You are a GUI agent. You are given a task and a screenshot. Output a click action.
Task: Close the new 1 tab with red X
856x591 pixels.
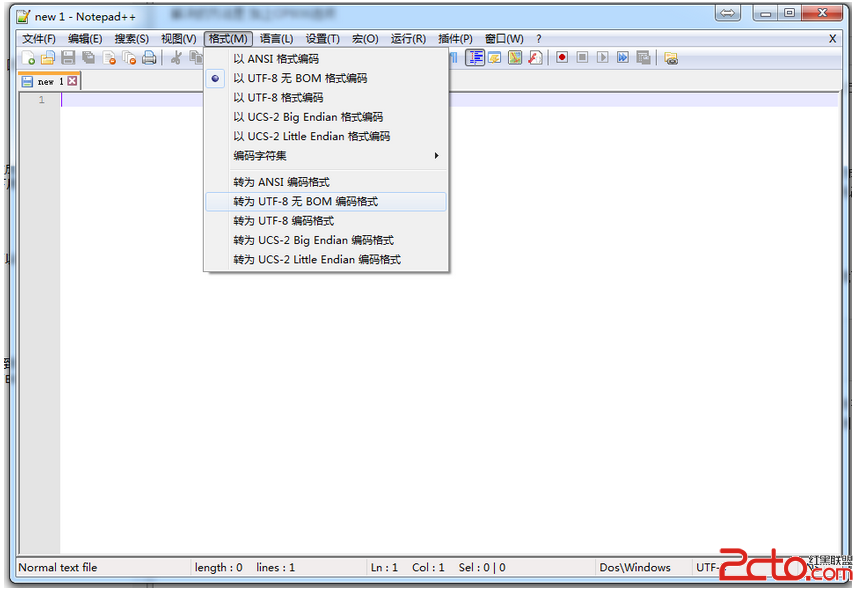pos(72,81)
